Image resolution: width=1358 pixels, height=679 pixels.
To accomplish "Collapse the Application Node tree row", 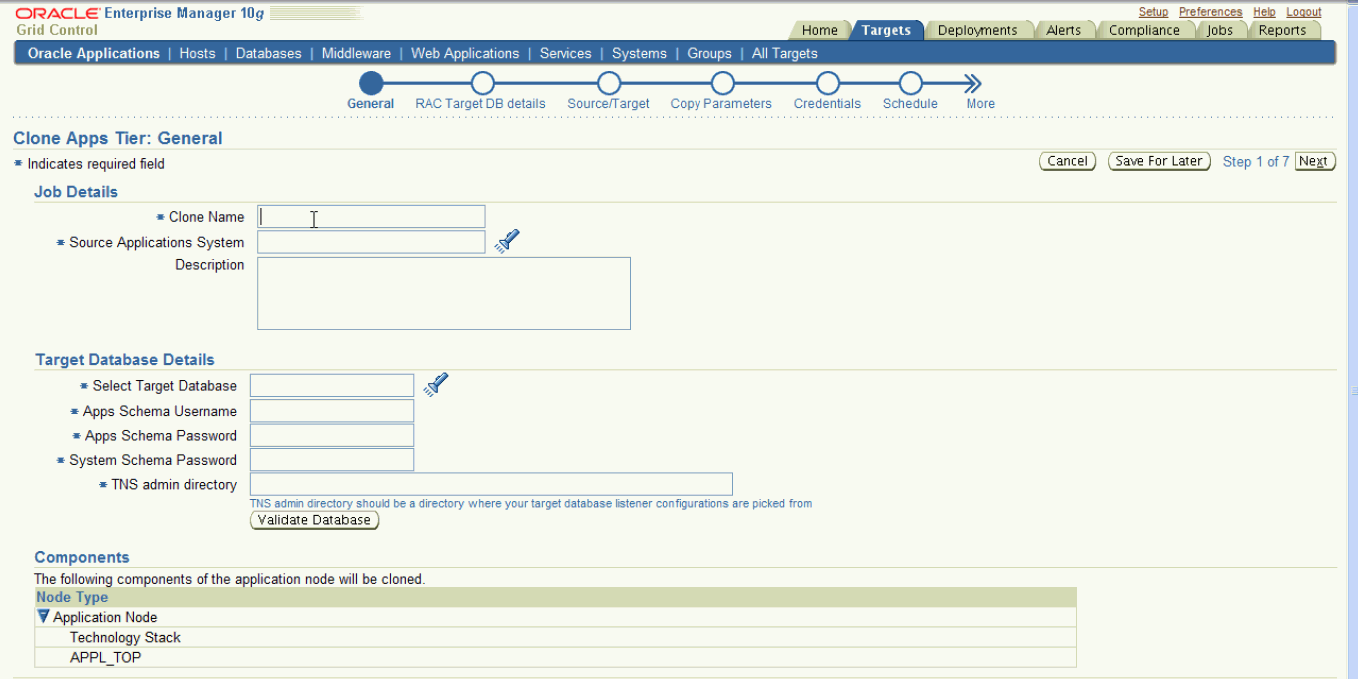I will (43, 617).
